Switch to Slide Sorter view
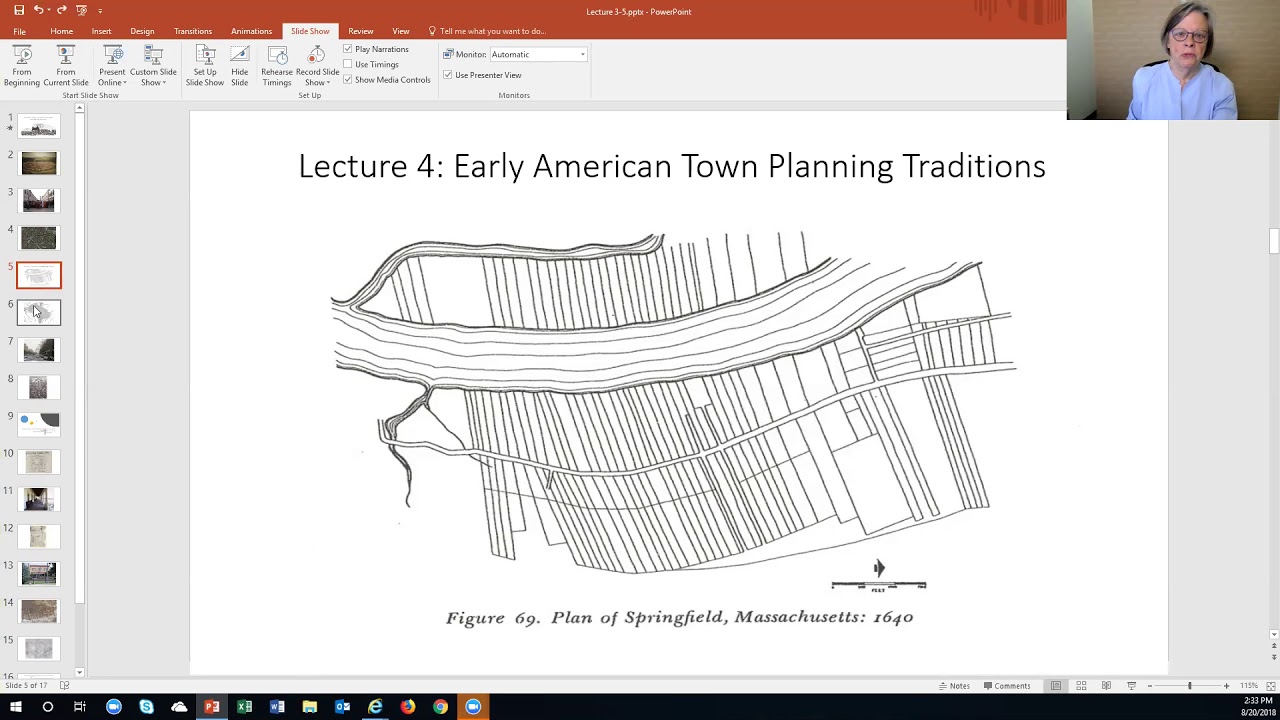 coord(1081,685)
